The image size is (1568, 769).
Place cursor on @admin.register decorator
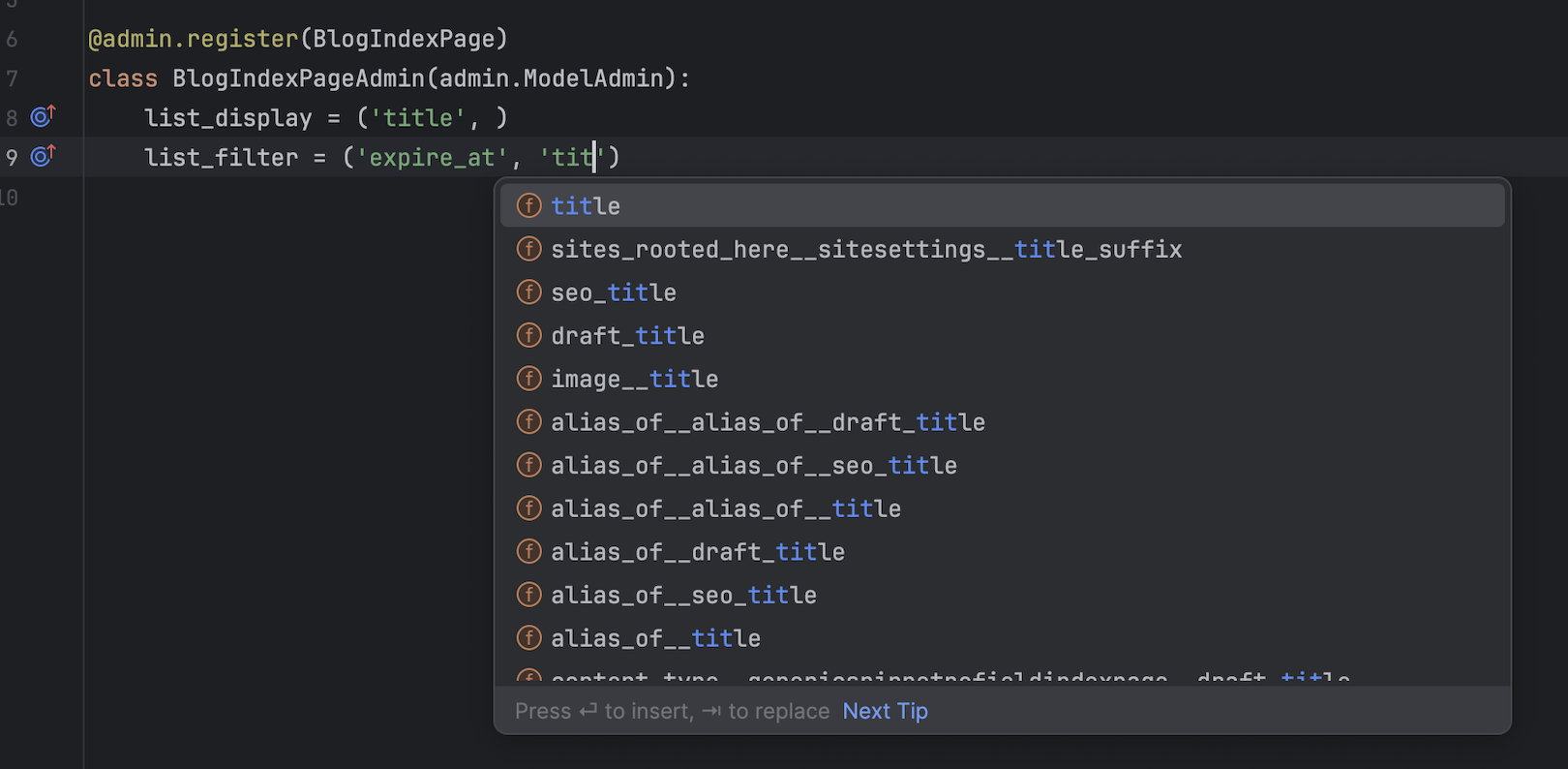pyautogui.click(x=194, y=39)
